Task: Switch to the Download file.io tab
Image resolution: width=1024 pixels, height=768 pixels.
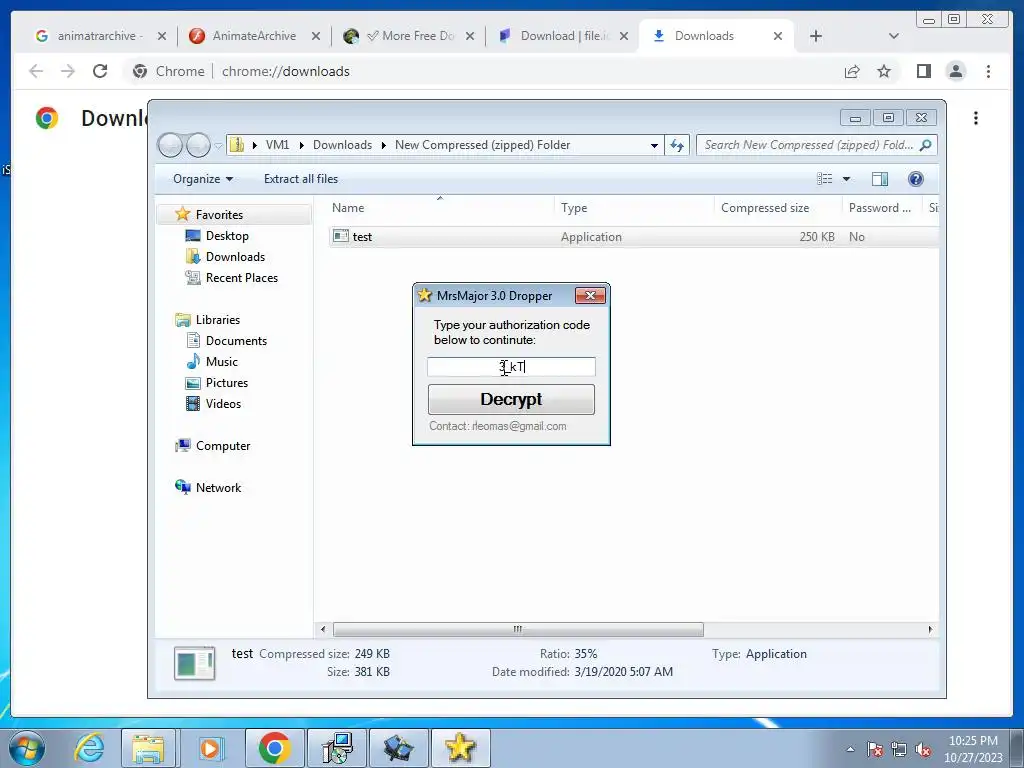Action: click(563, 36)
